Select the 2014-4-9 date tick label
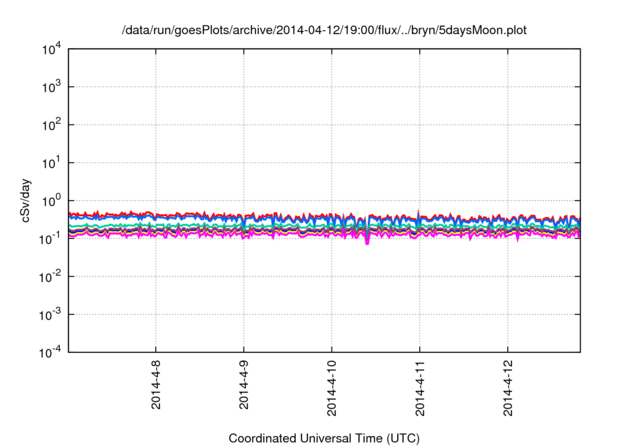 click(244, 385)
